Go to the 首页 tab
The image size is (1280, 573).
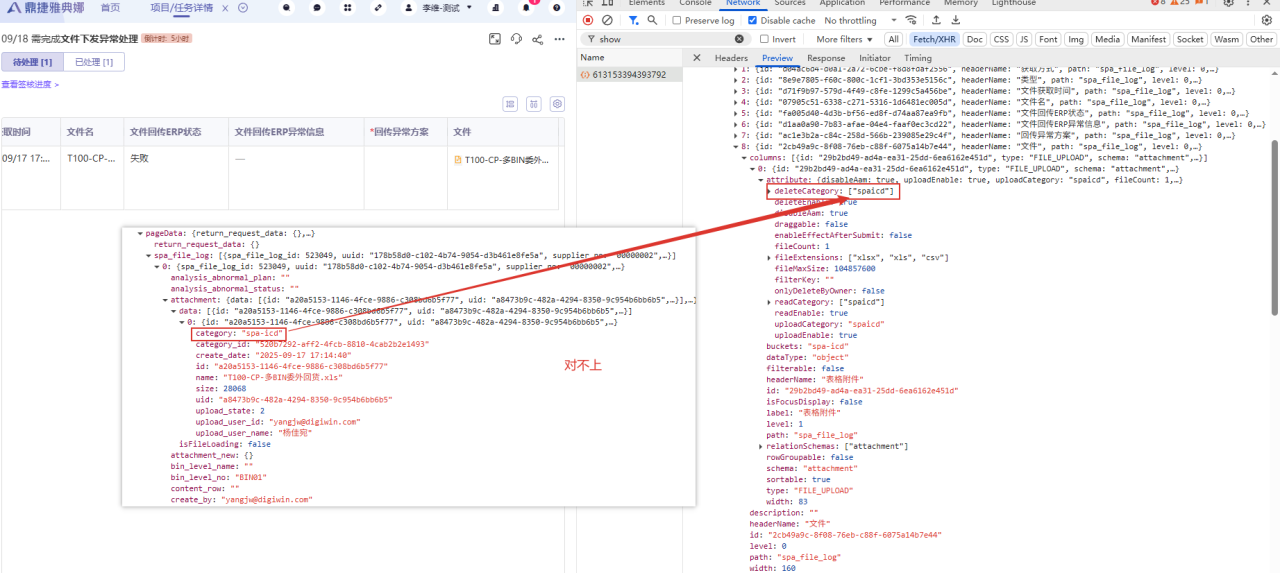(x=111, y=7)
